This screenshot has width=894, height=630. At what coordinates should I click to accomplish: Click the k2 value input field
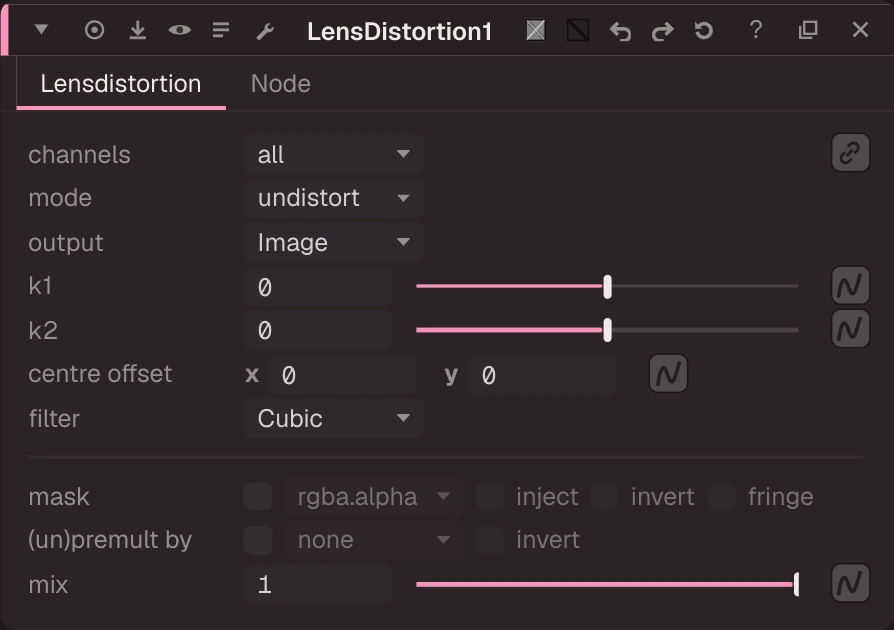coord(318,330)
